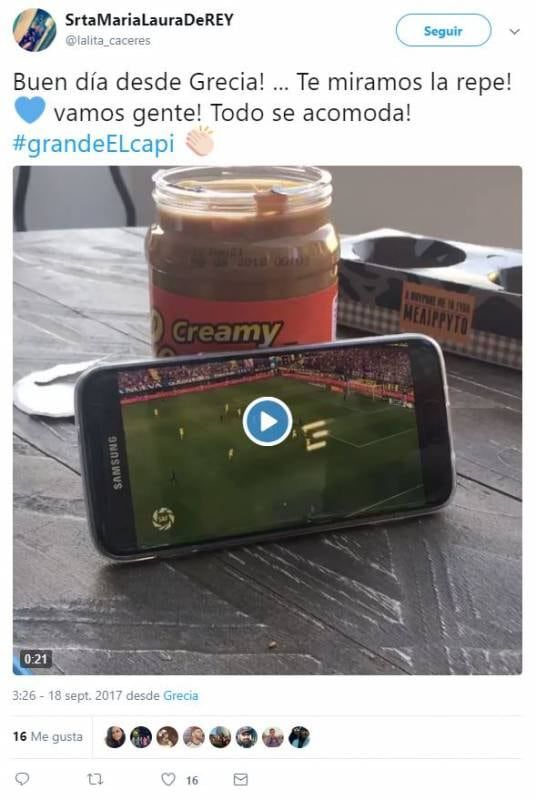
Task: Open the last liker's avatar
Action: pyautogui.click(x=299, y=737)
